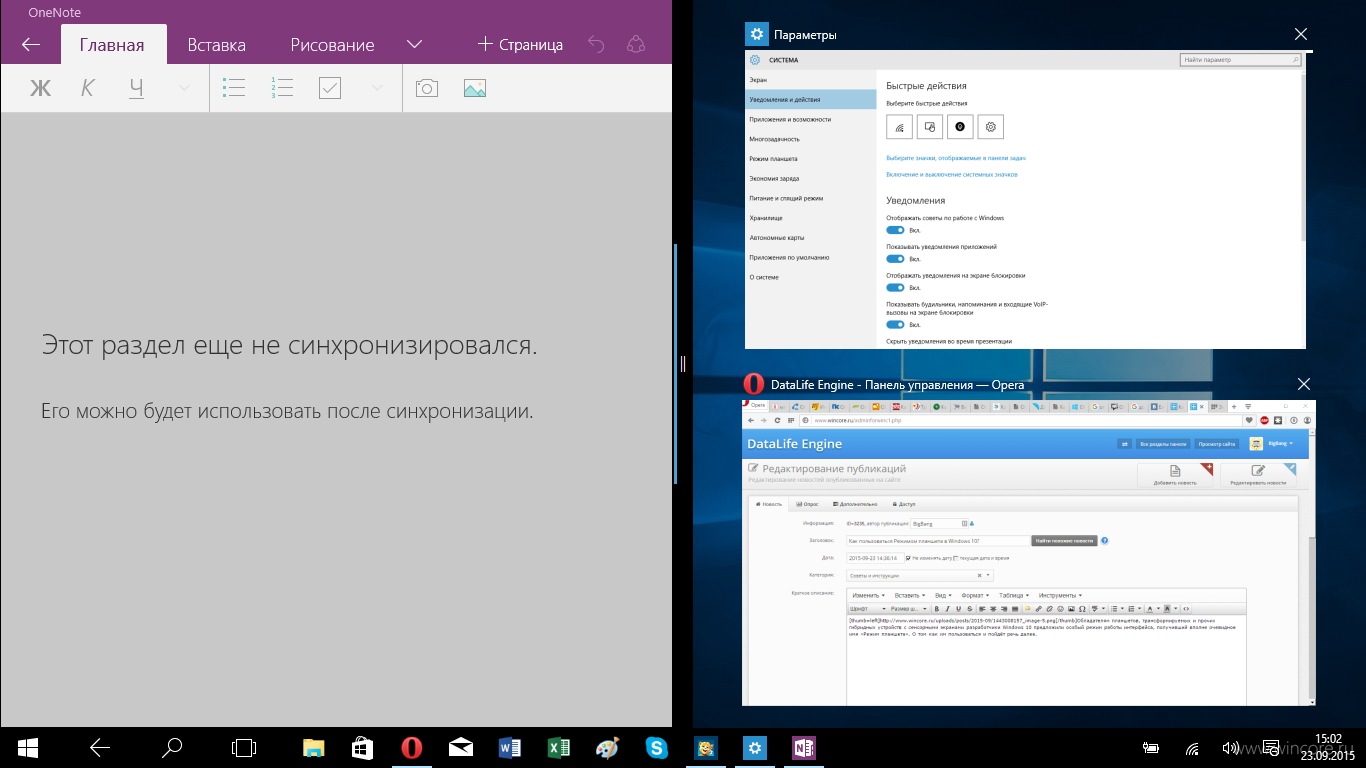Go back with the OneNote back arrow

[30, 44]
